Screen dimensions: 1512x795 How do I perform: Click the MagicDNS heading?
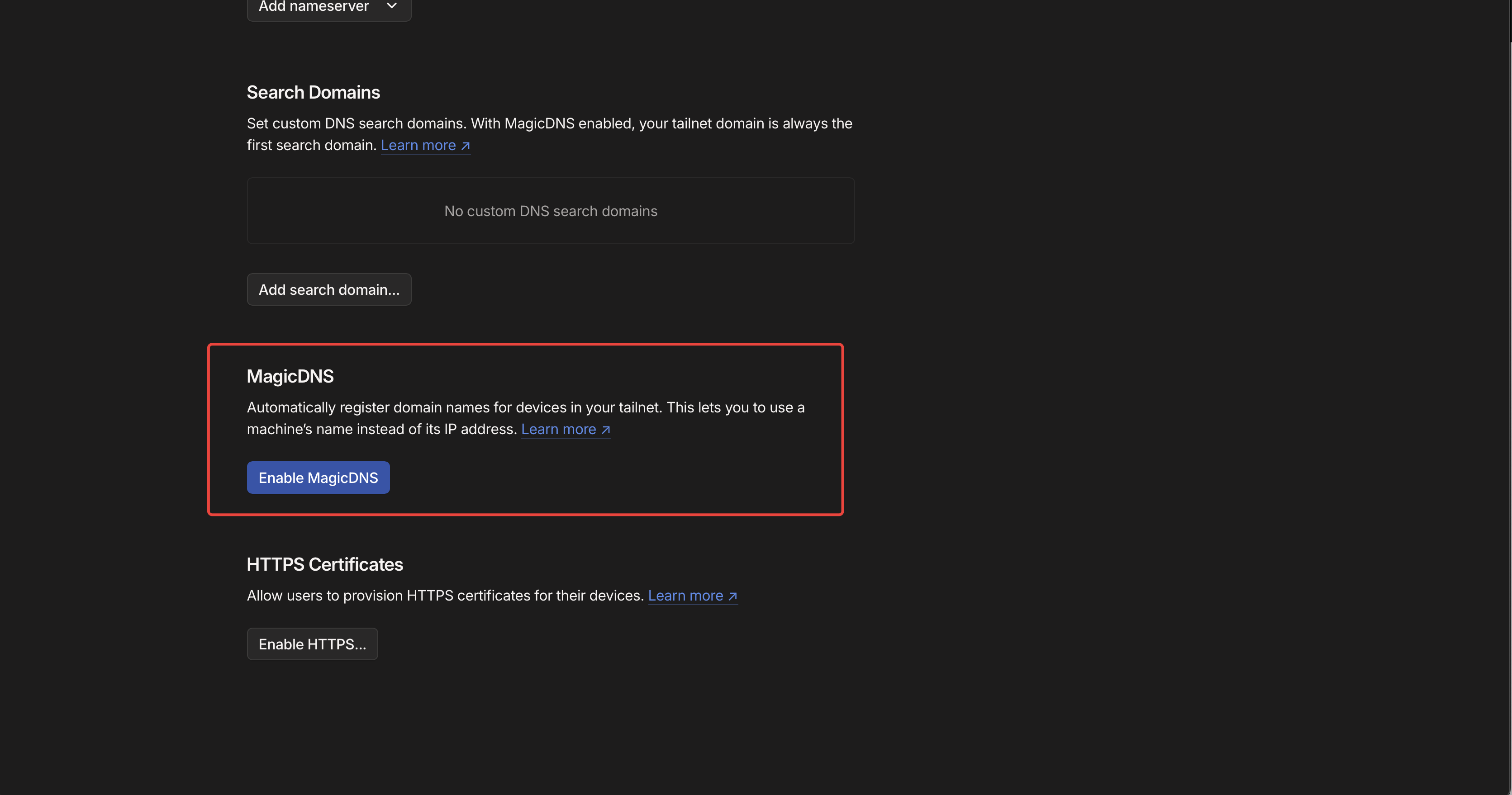pyautogui.click(x=290, y=376)
